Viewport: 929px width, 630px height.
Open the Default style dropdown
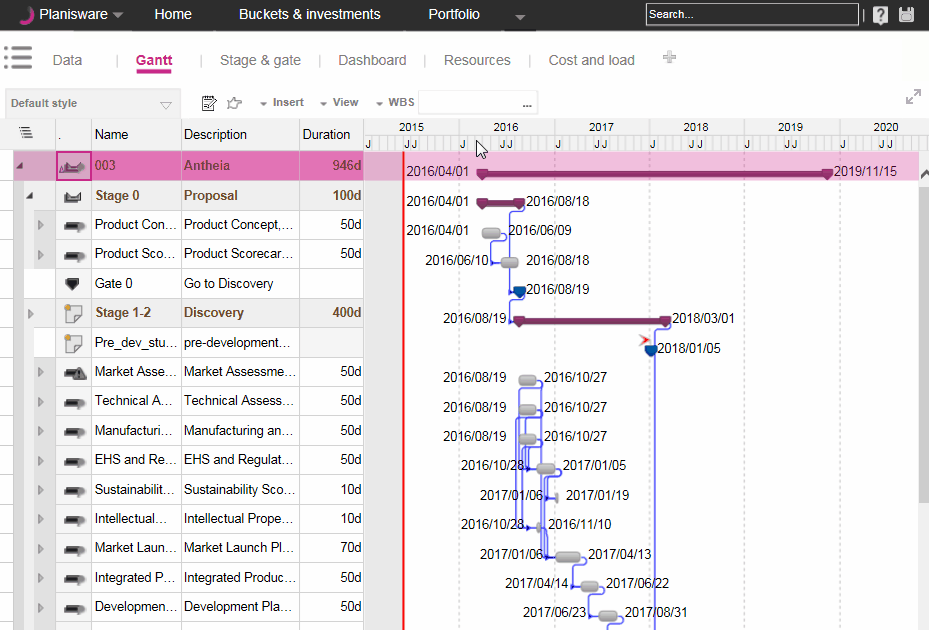[92, 103]
